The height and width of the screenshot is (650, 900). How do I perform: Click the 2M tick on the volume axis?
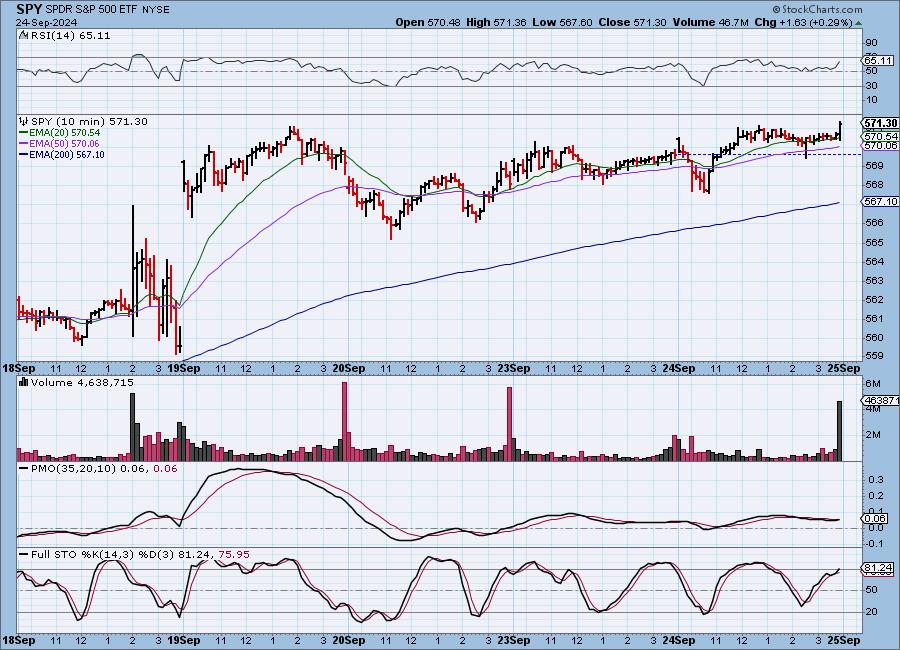873,435
